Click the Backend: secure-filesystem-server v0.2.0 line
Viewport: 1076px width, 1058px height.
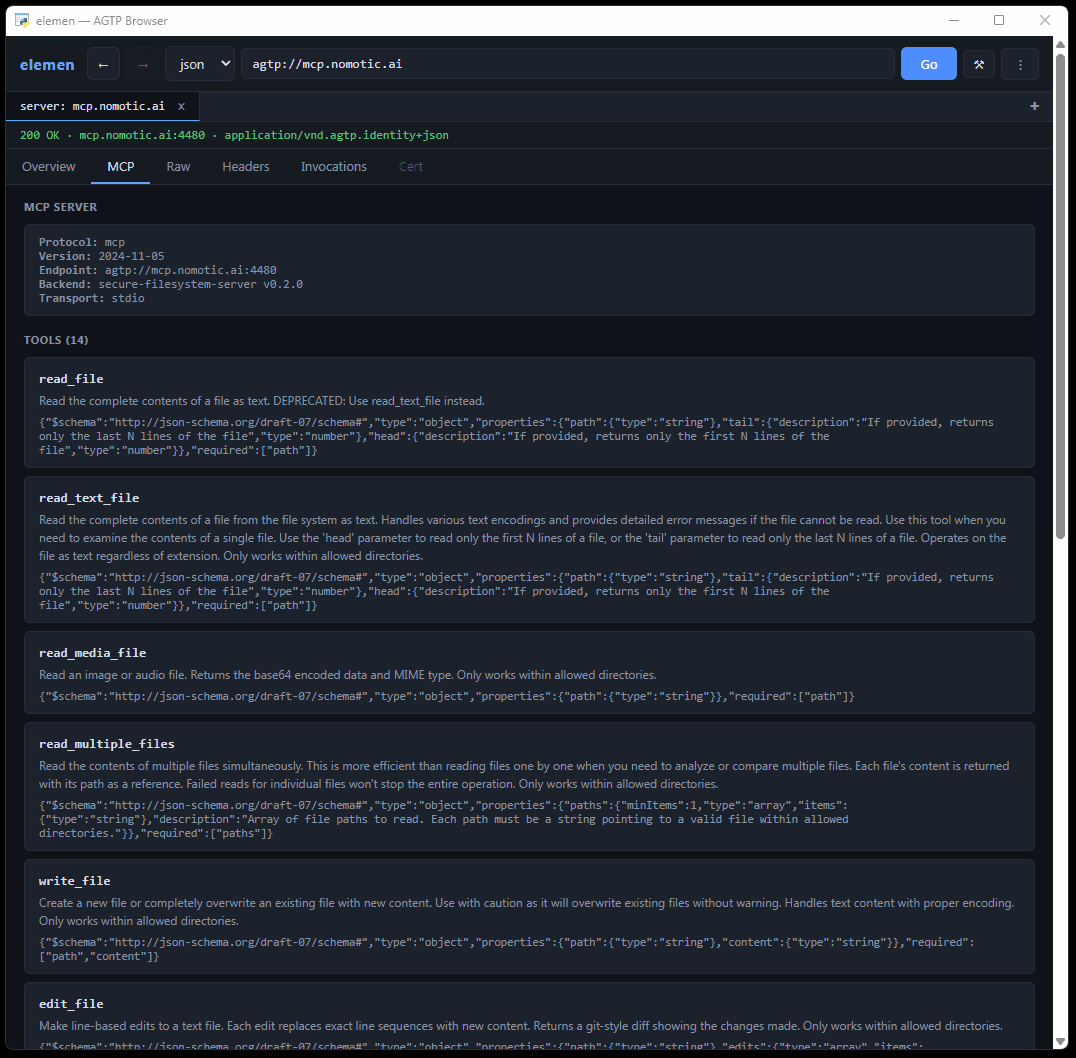(171, 284)
